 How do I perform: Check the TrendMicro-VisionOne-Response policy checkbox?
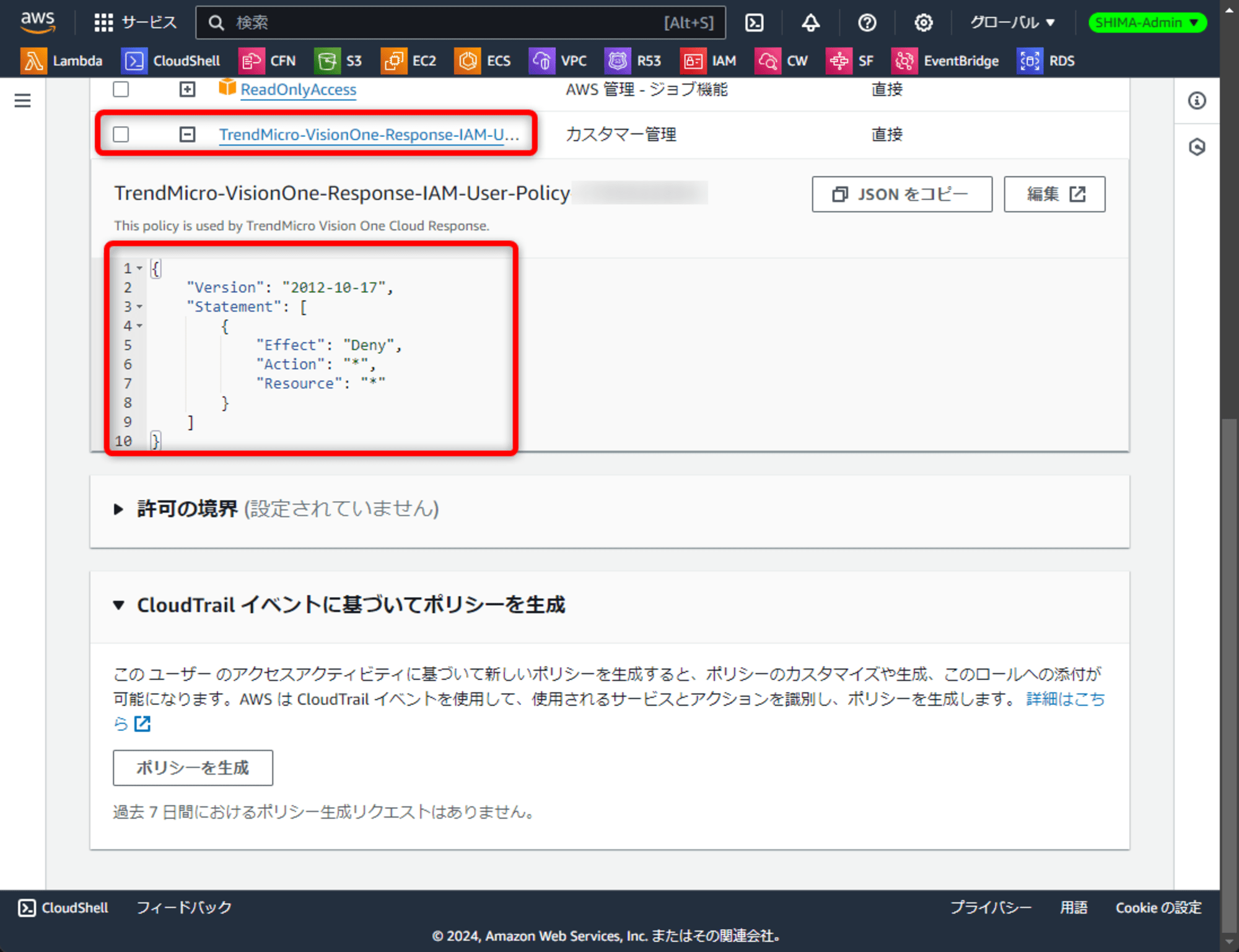point(121,134)
